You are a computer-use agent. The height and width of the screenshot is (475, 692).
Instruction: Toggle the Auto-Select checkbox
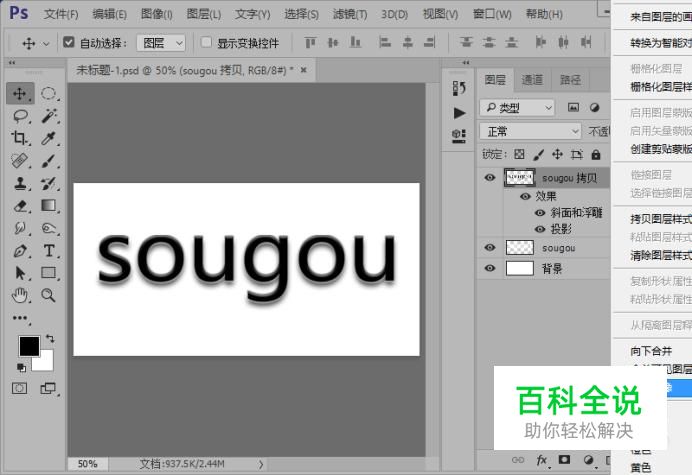(x=68, y=42)
